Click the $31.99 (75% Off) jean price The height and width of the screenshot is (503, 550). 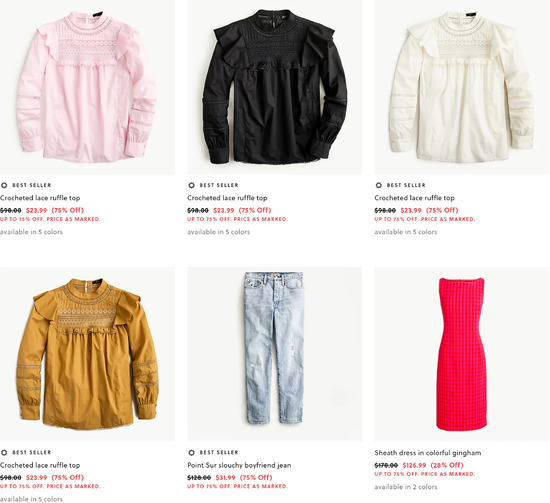[244, 477]
